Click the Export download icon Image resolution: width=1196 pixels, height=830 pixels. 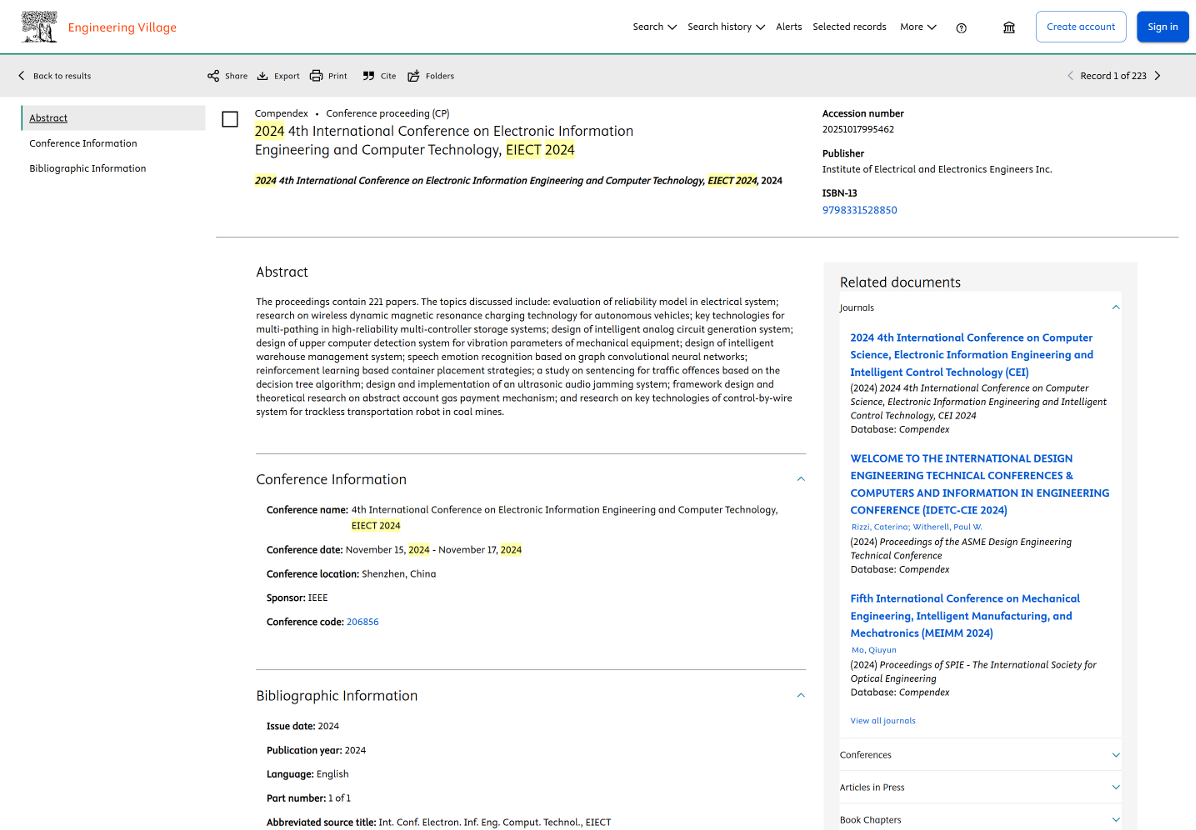(262, 76)
